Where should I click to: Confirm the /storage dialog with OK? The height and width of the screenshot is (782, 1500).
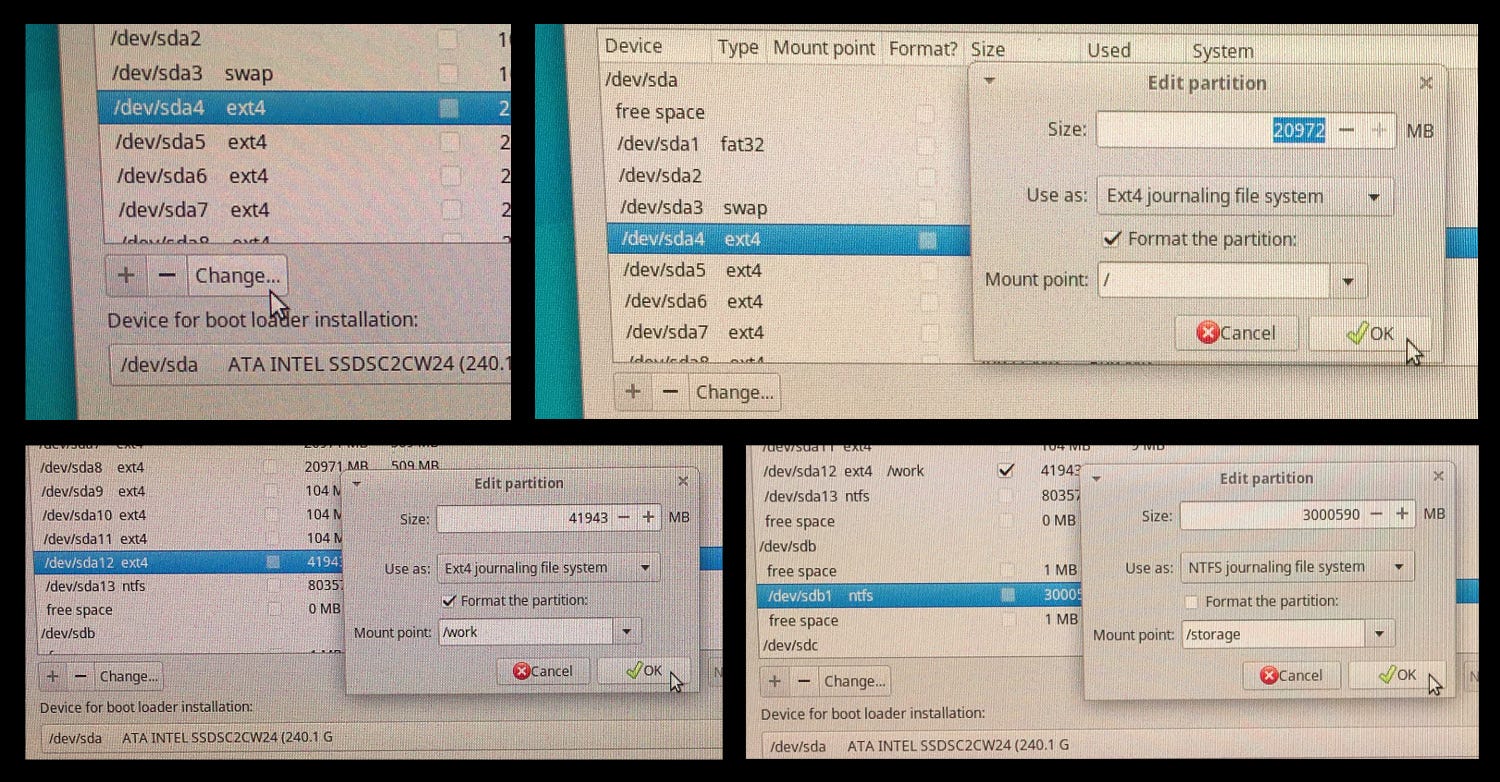coord(1397,675)
